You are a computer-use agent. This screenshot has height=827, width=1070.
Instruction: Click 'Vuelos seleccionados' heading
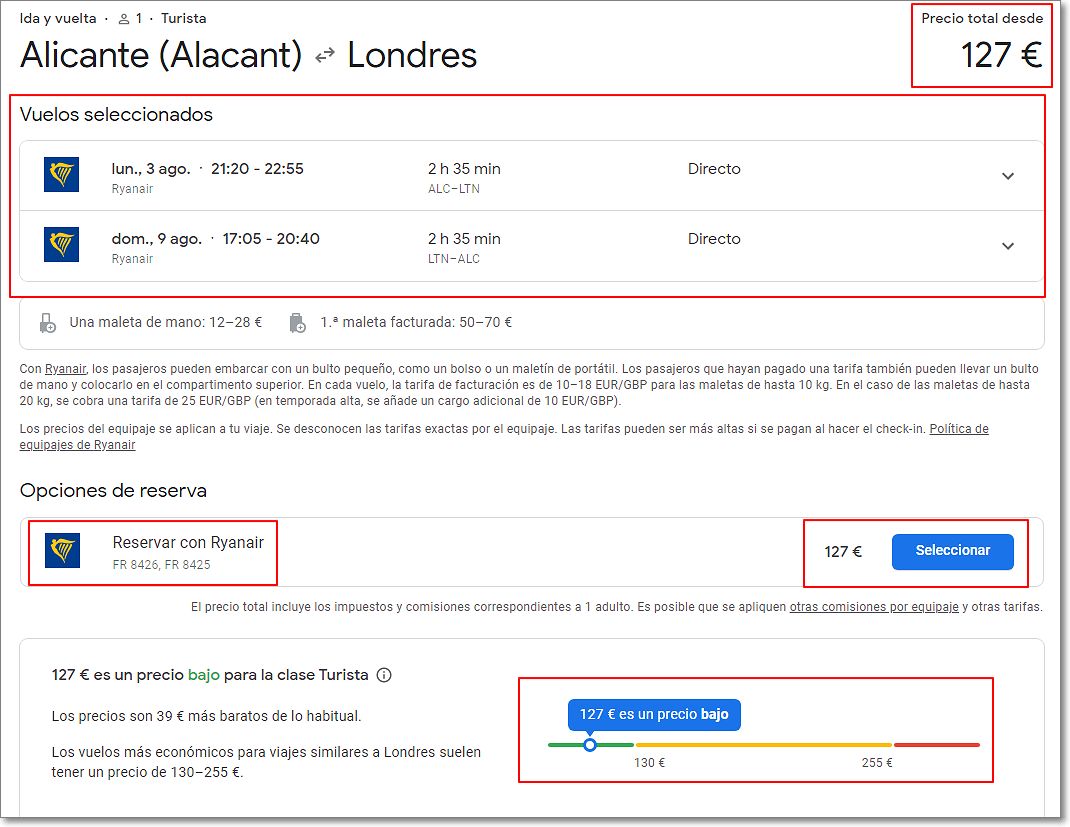(116, 114)
